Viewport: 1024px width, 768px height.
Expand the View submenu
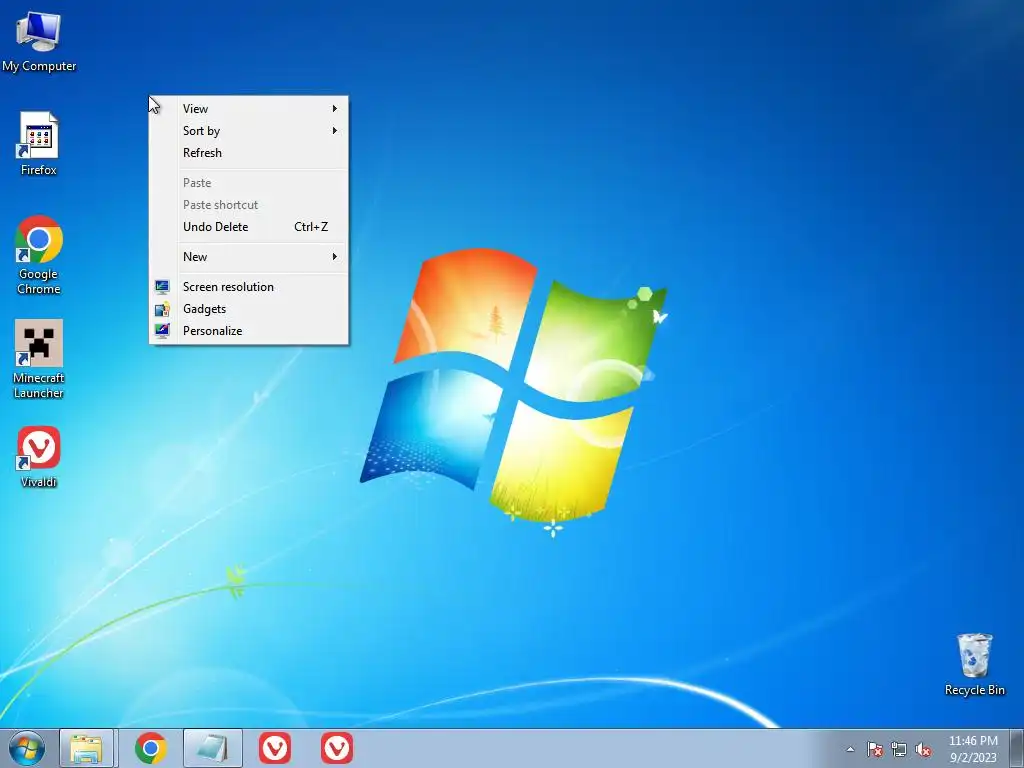(249, 108)
